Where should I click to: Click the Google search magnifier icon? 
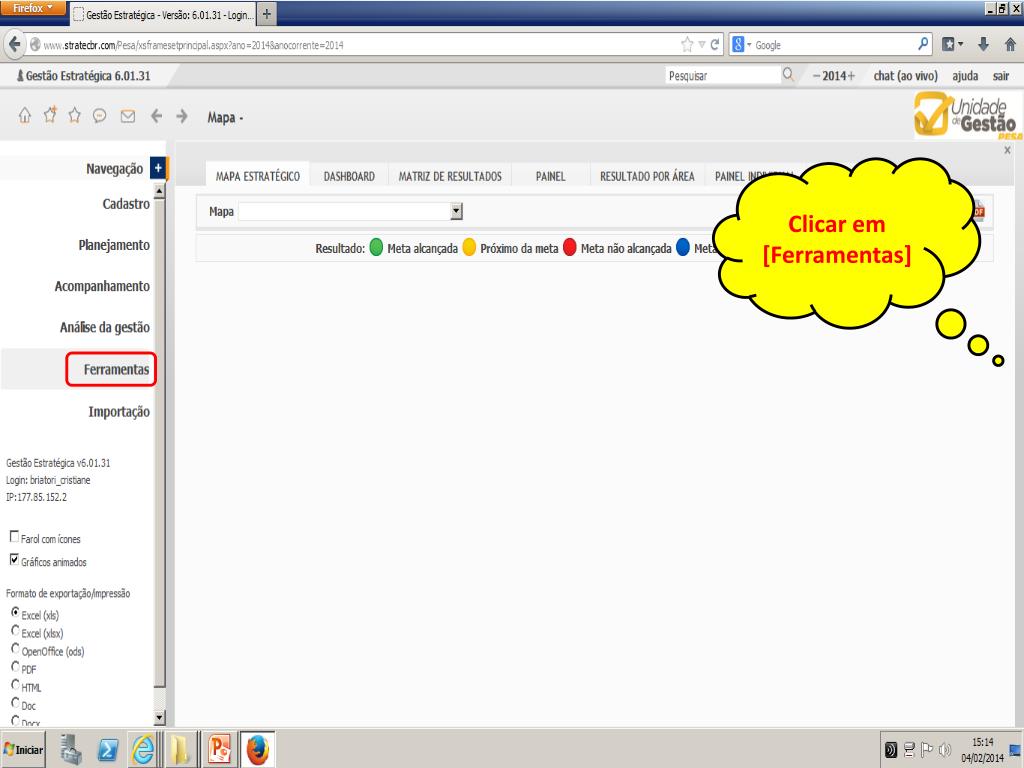(923, 44)
